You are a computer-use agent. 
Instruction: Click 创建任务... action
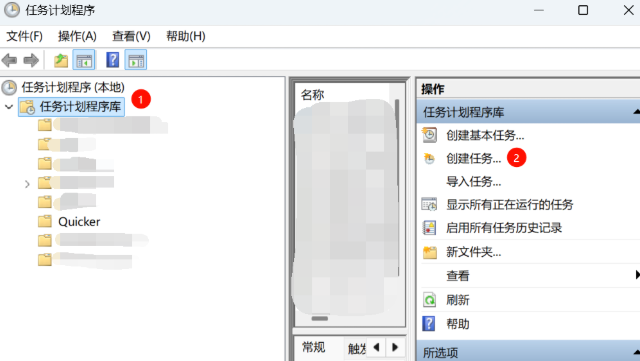pos(473,158)
